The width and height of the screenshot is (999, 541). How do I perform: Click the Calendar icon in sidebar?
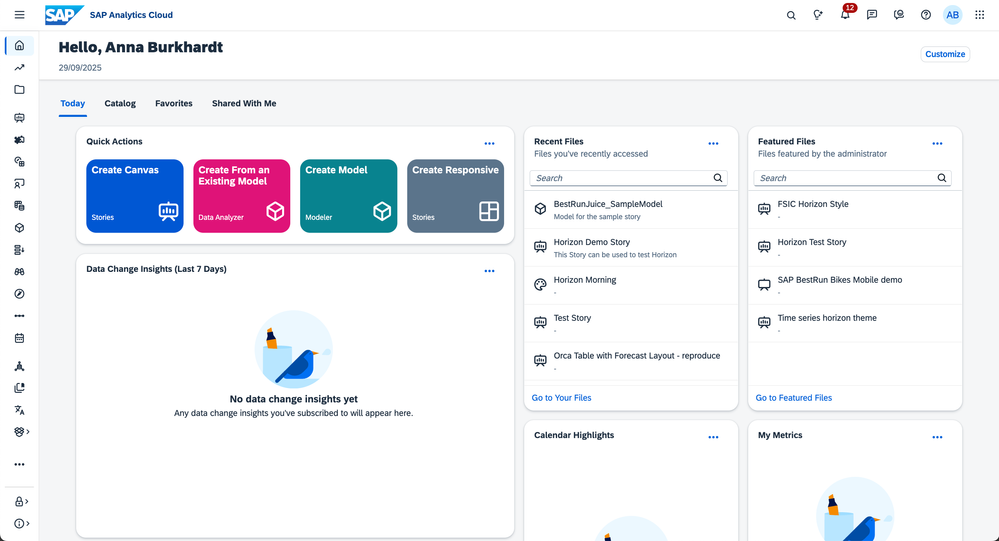coord(19,339)
